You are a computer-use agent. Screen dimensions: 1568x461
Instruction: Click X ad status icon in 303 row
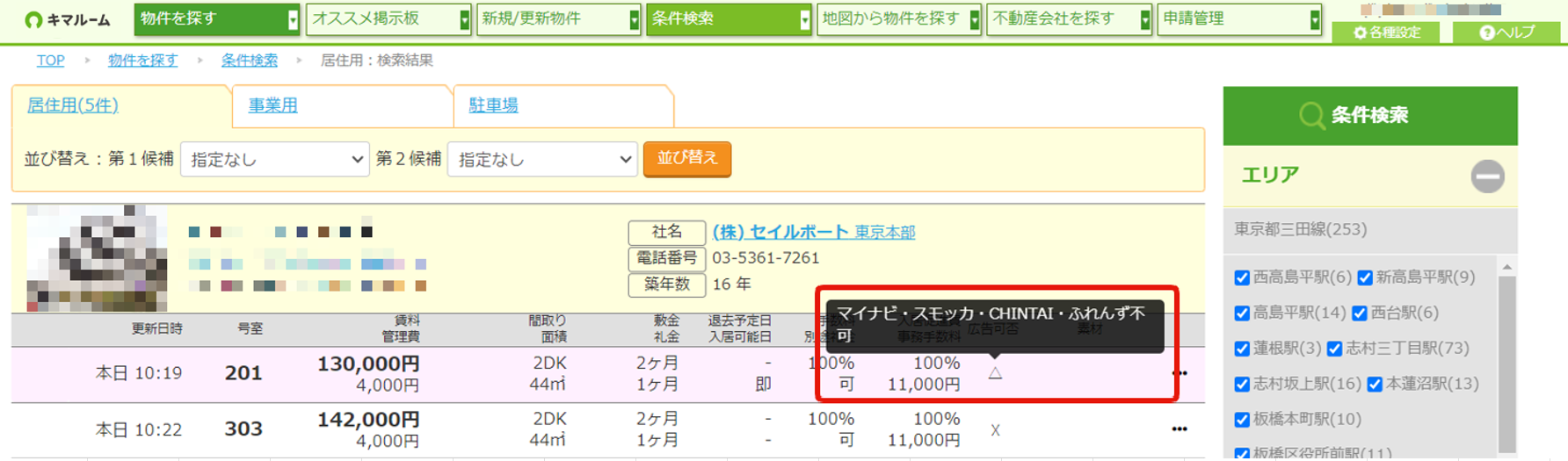click(995, 430)
